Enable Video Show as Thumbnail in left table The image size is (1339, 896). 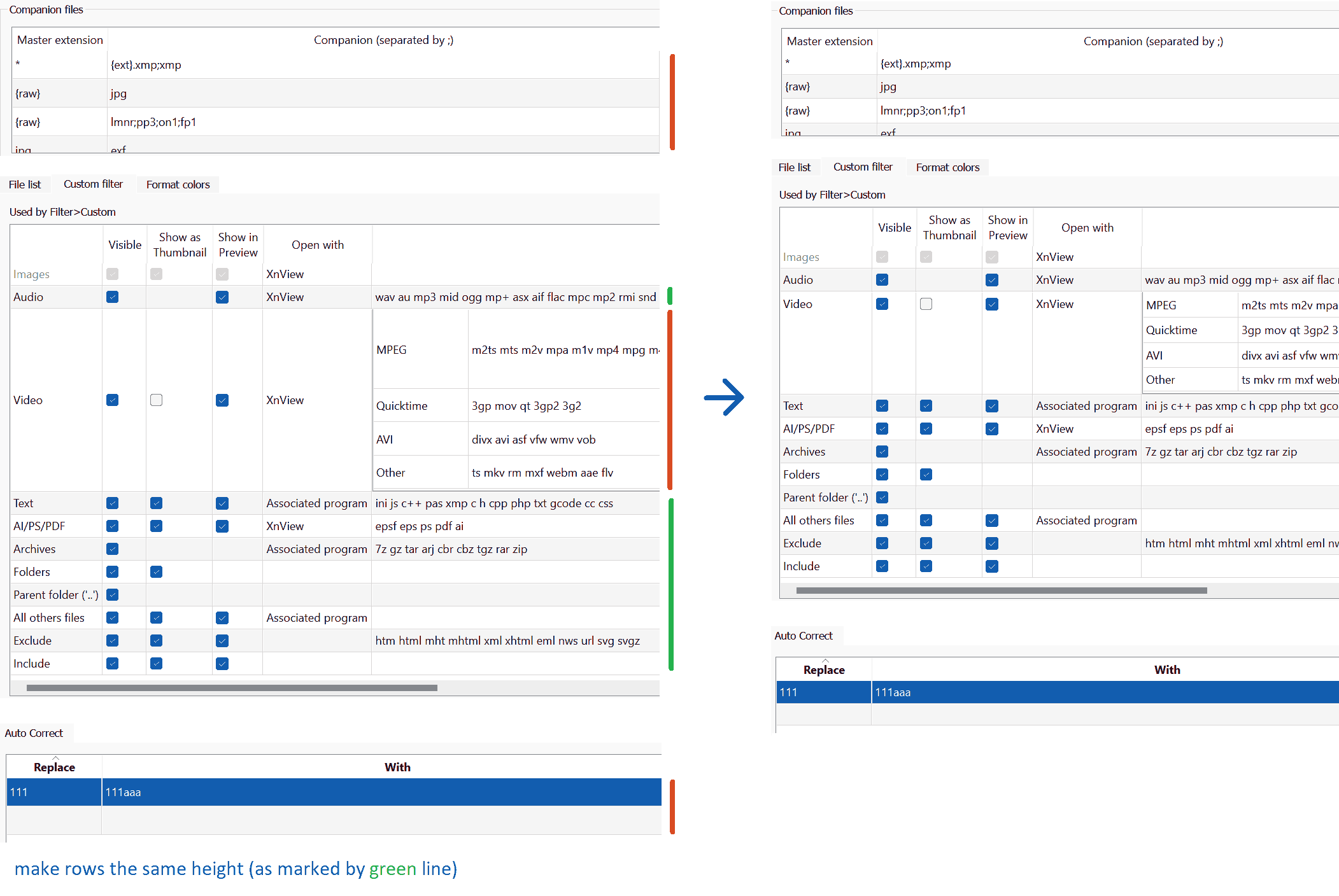tap(157, 400)
